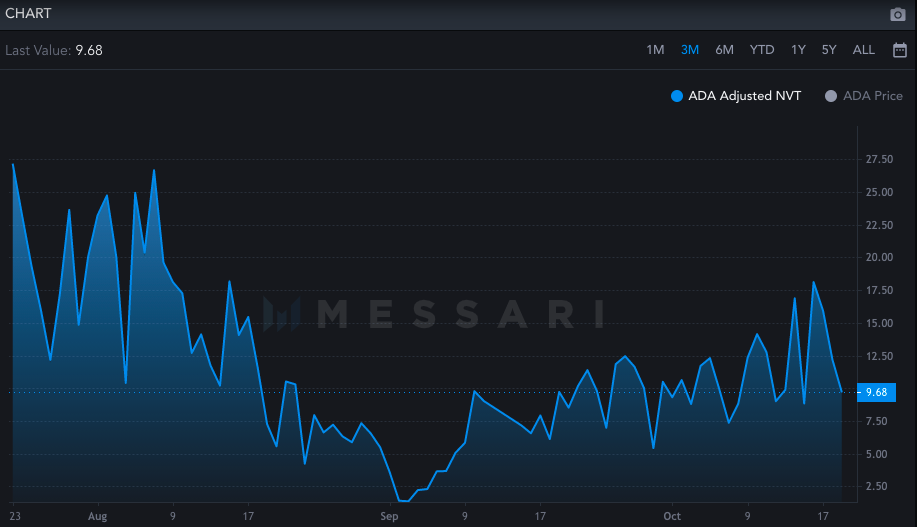The image size is (917, 527).
Task: Click the Oct label on time axis
Action: pos(671,516)
